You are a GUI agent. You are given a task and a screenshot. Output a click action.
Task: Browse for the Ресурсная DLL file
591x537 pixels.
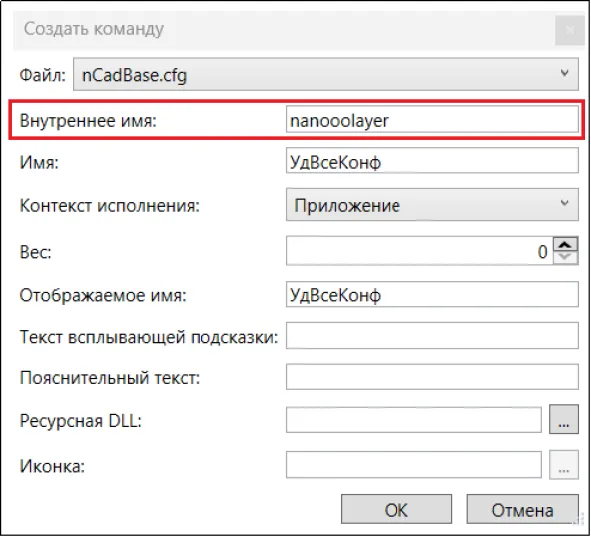563,419
